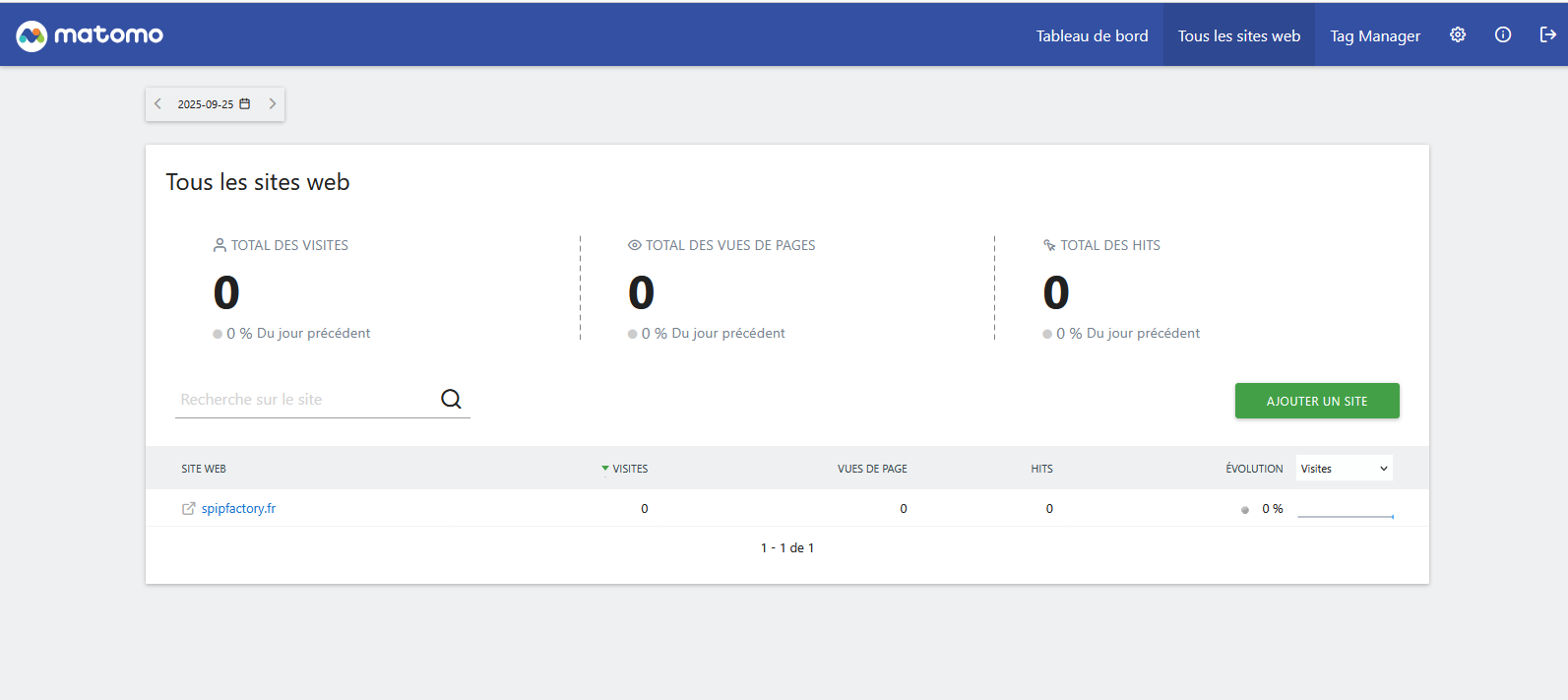This screenshot has width=1568, height=700.
Task: Open the Évolution Visites dropdown
Action: click(x=1344, y=469)
